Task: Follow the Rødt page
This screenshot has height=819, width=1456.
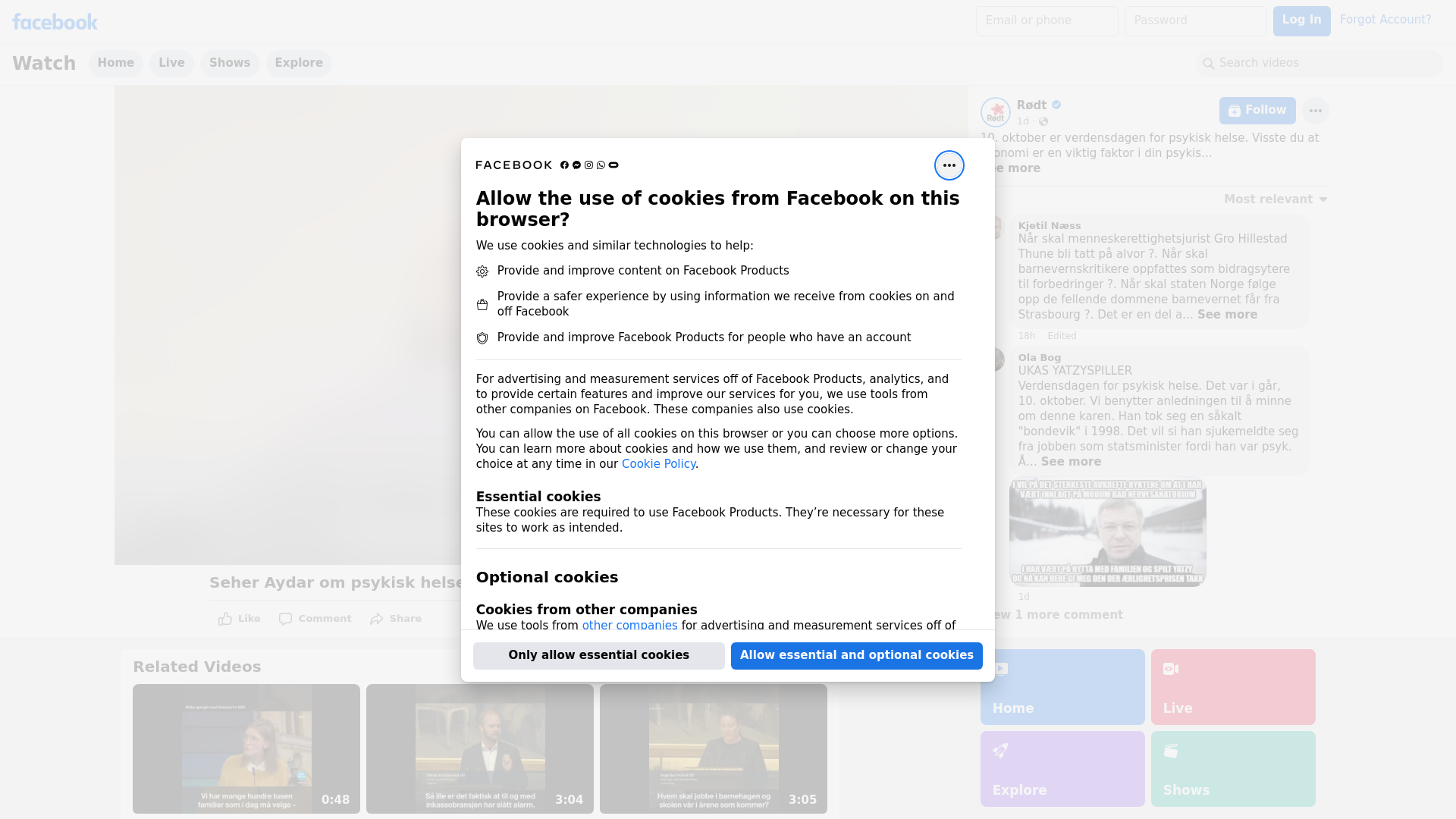Action: tap(1257, 111)
